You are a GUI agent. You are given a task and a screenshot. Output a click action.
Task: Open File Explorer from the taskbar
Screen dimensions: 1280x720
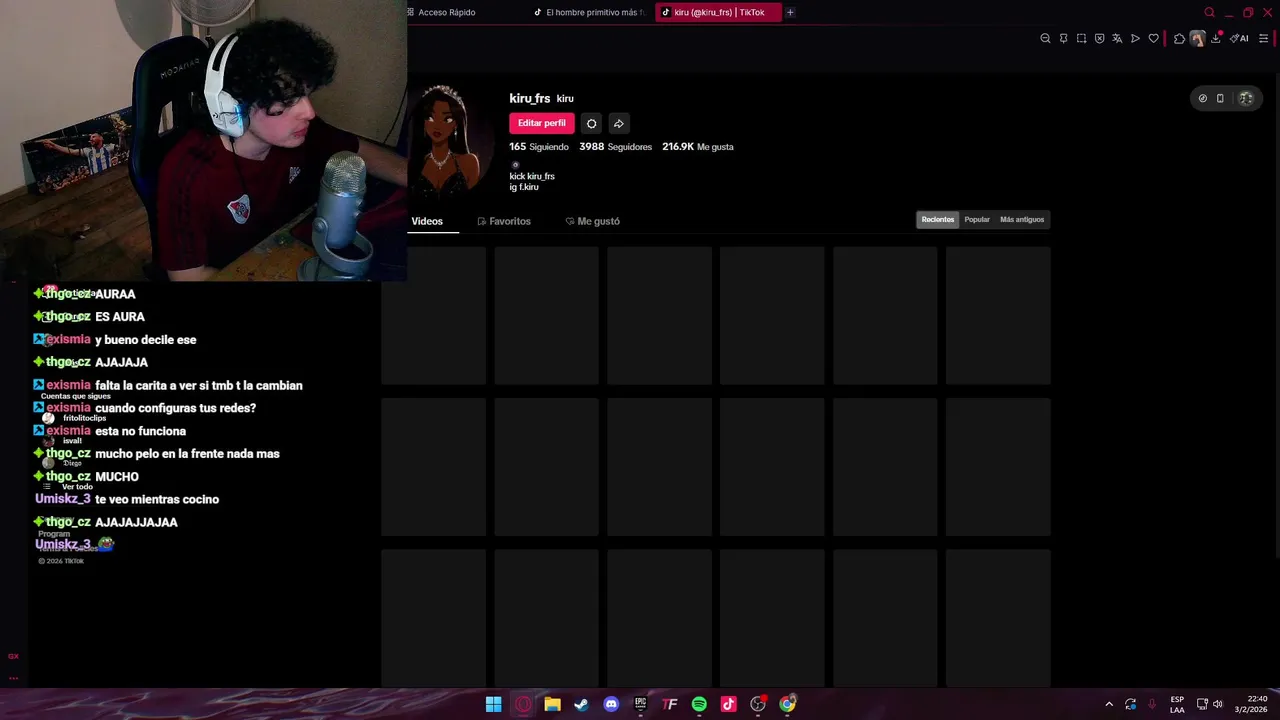coord(552,704)
